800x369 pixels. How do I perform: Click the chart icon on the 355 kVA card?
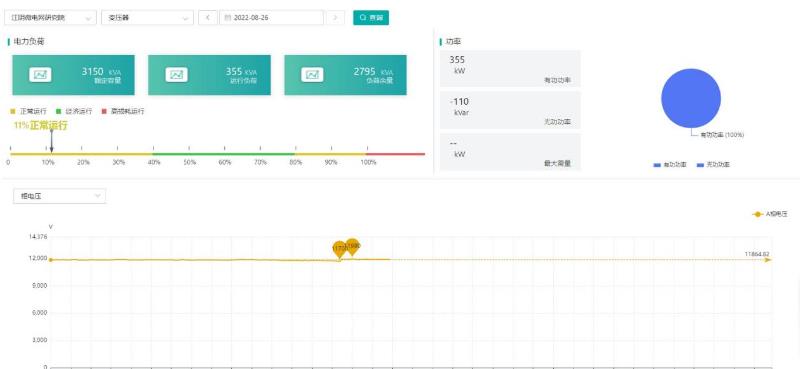pyautogui.click(x=176, y=75)
